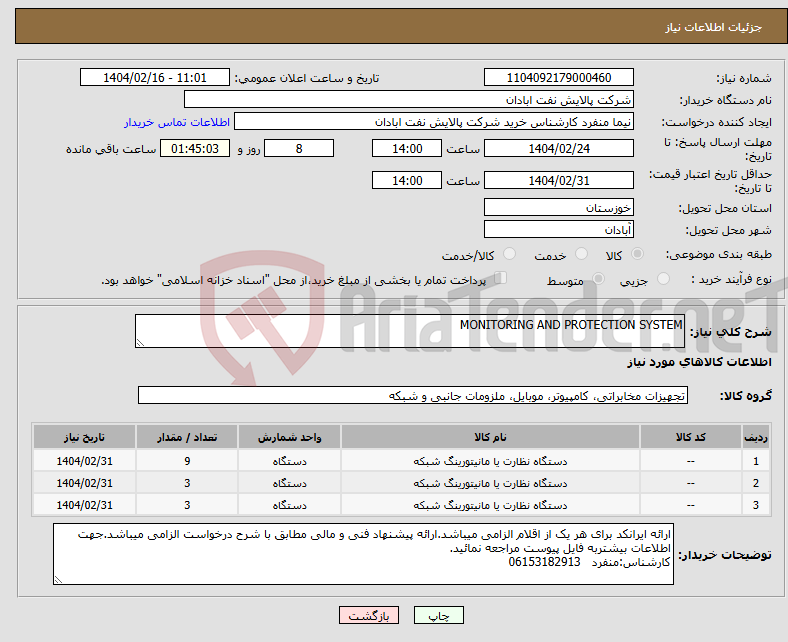The image size is (788, 642).
Task: Click the description box resize handle
Action: [140, 343]
